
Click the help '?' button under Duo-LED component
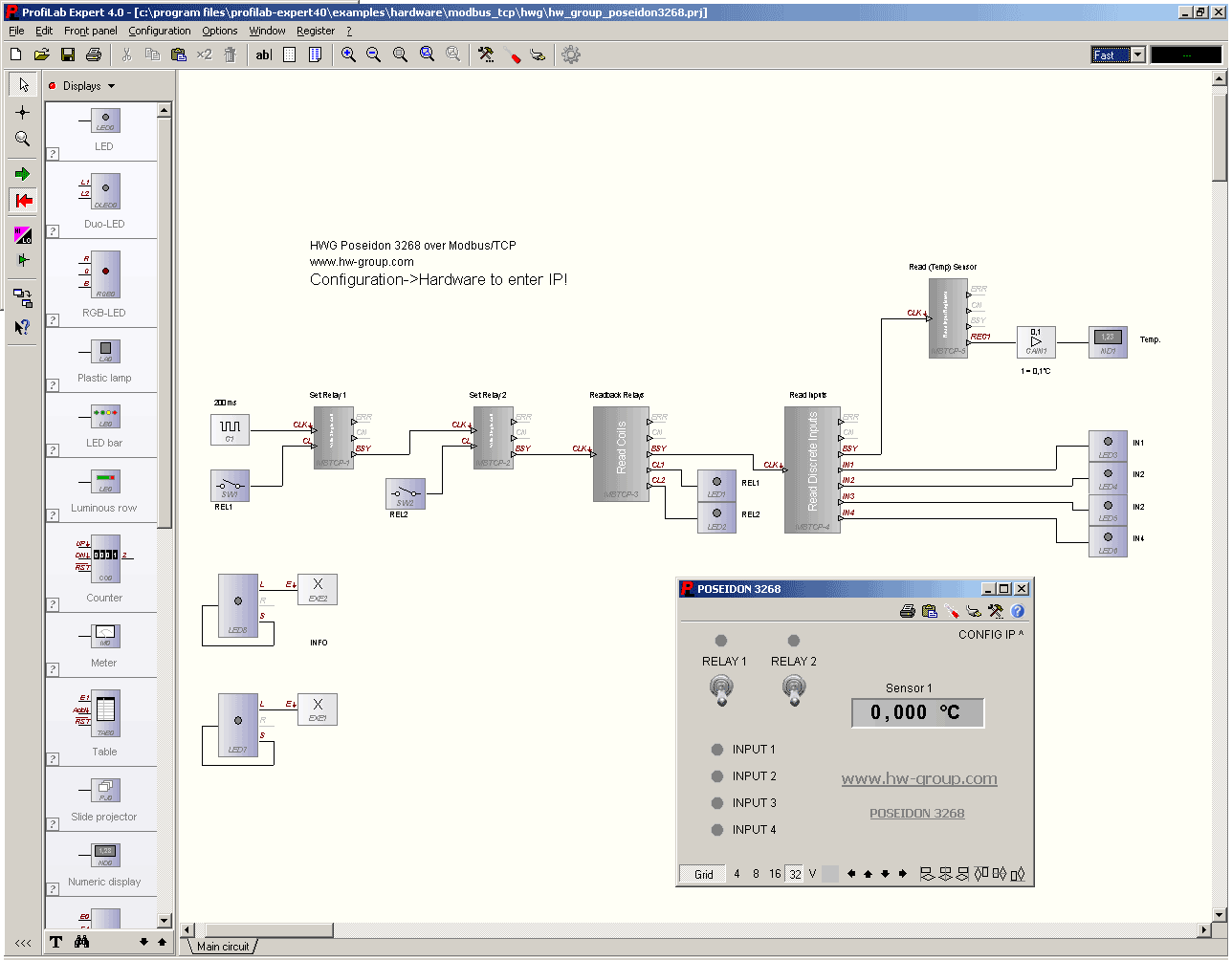[x=54, y=230]
